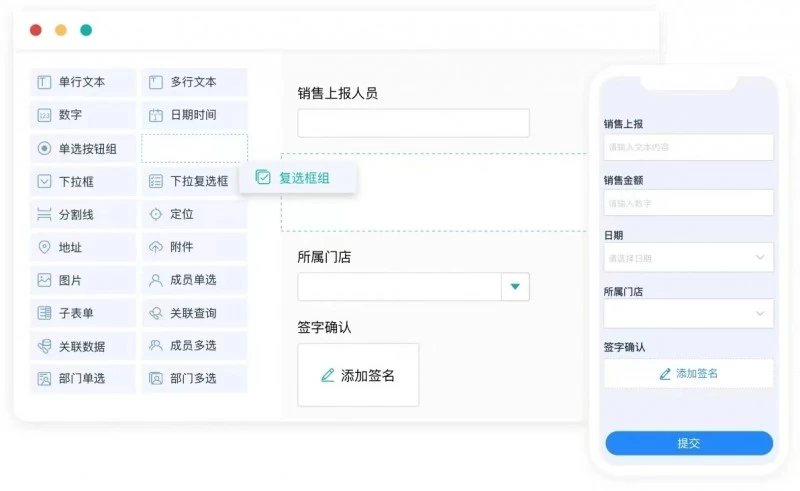Choose the 关联查询 component entry
Viewport: 800px width, 491px height.
click(194, 313)
